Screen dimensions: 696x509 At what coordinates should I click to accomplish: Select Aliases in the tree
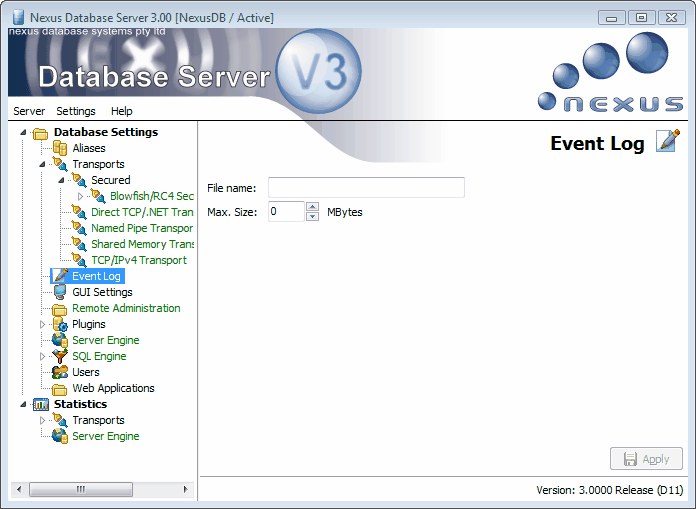pyautogui.click(x=89, y=148)
